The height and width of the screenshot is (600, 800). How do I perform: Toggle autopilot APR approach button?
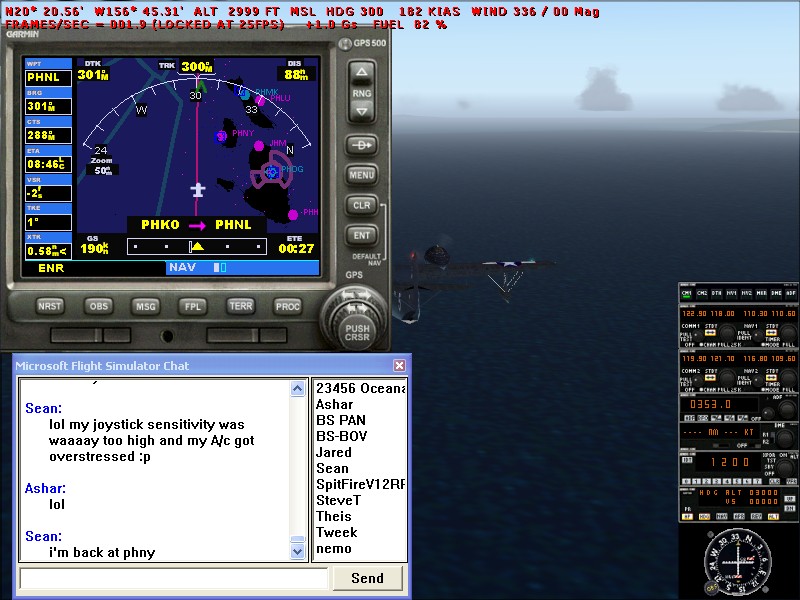coord(739,517)
